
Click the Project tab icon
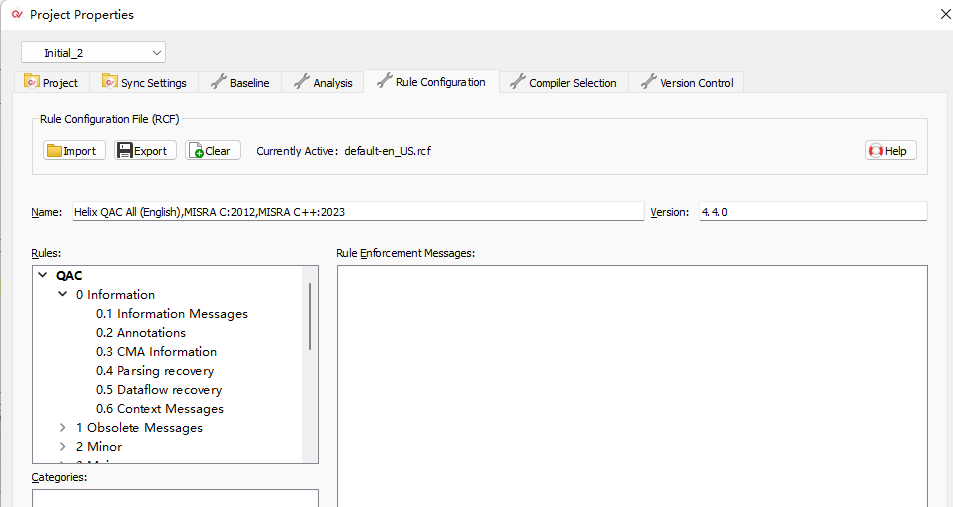tap(32, 82)
